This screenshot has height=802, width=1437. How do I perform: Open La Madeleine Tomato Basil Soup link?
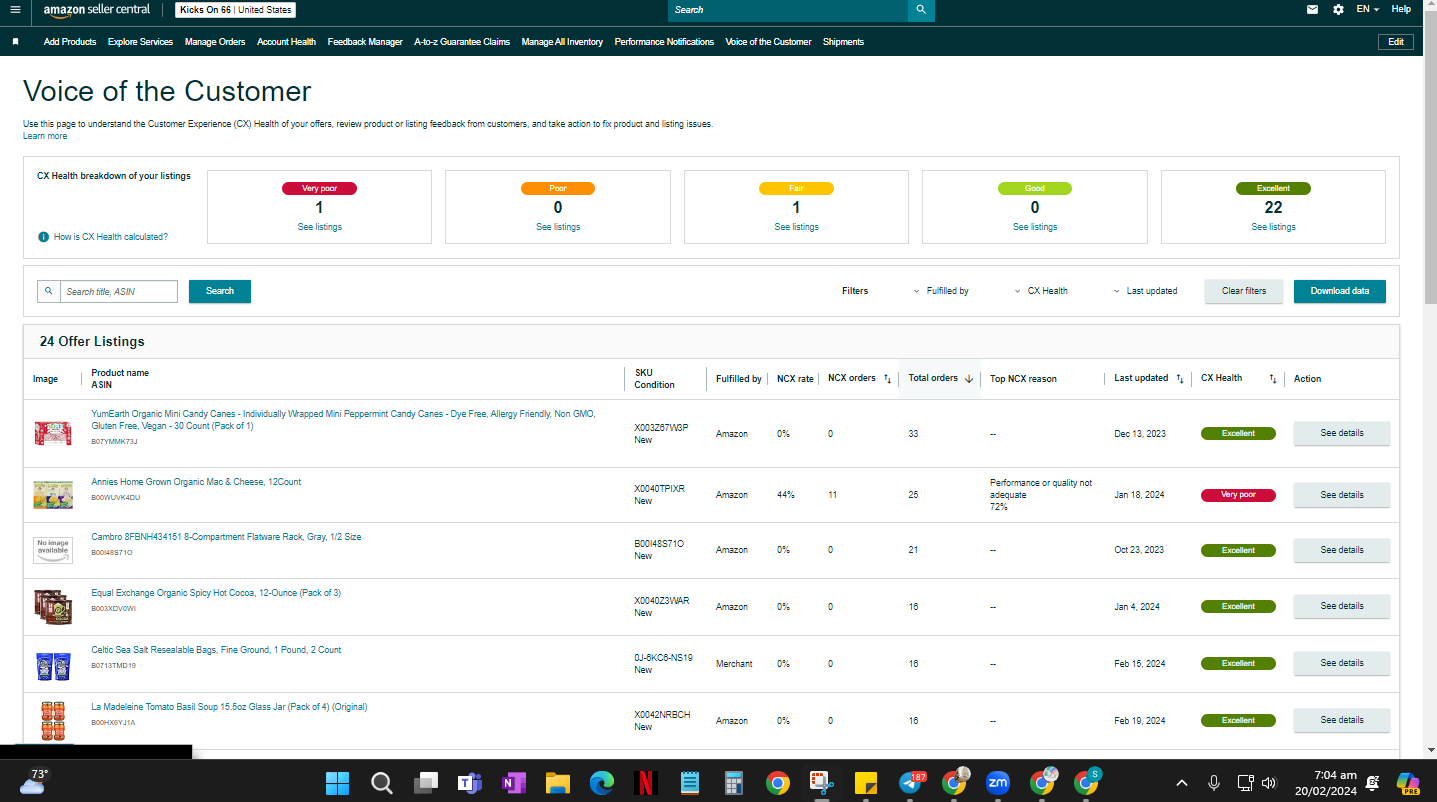(x=229, y=707)
